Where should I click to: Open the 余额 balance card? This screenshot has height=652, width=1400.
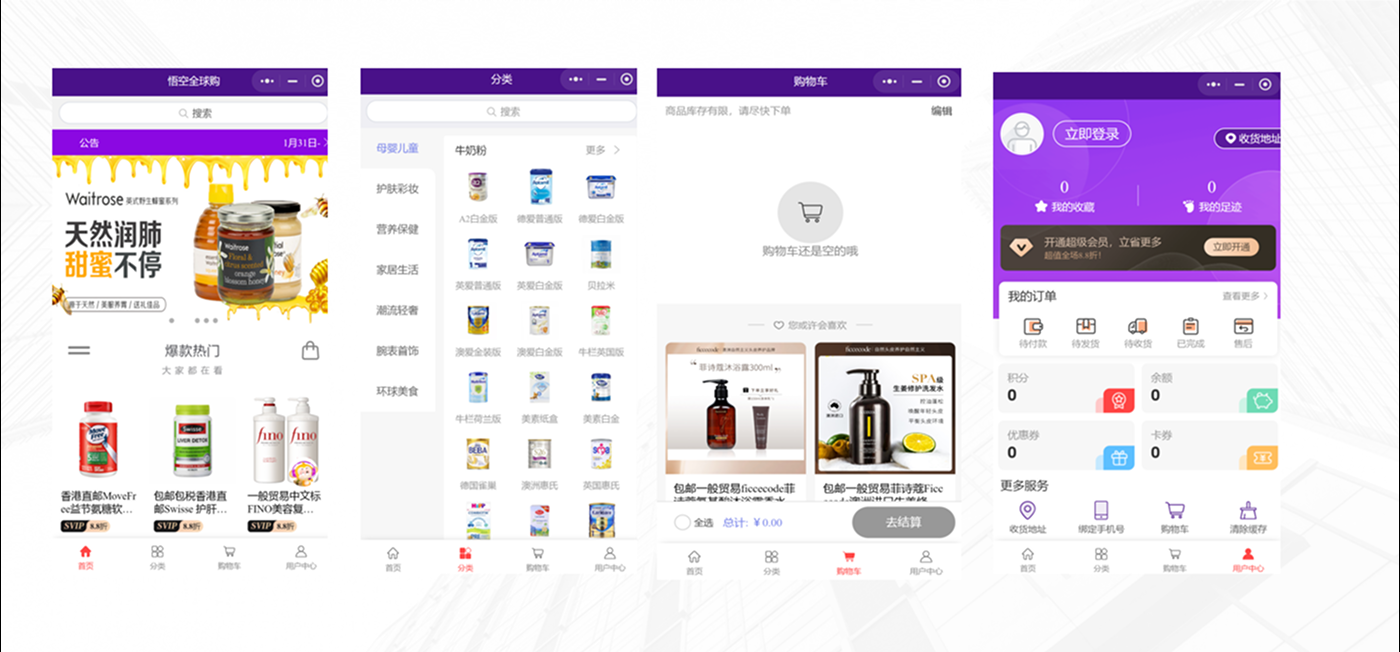tap(1210, 388)
